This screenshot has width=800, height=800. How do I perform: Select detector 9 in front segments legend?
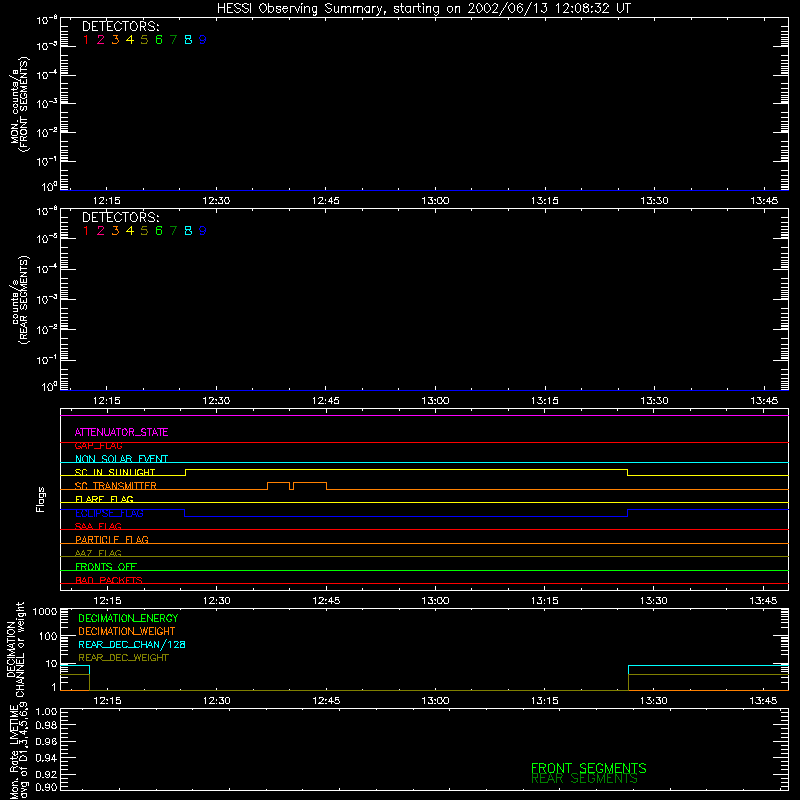(x=203, y=40)
